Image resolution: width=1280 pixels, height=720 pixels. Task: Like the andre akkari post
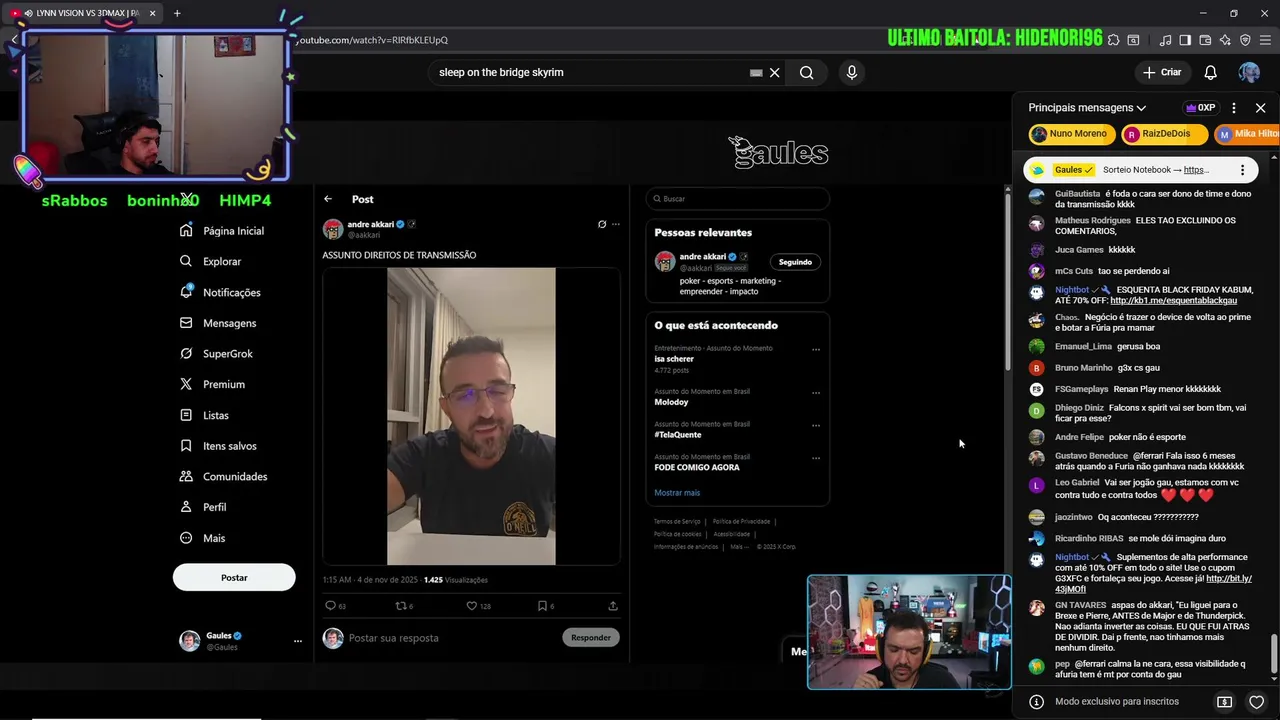[x=472, y=605]
